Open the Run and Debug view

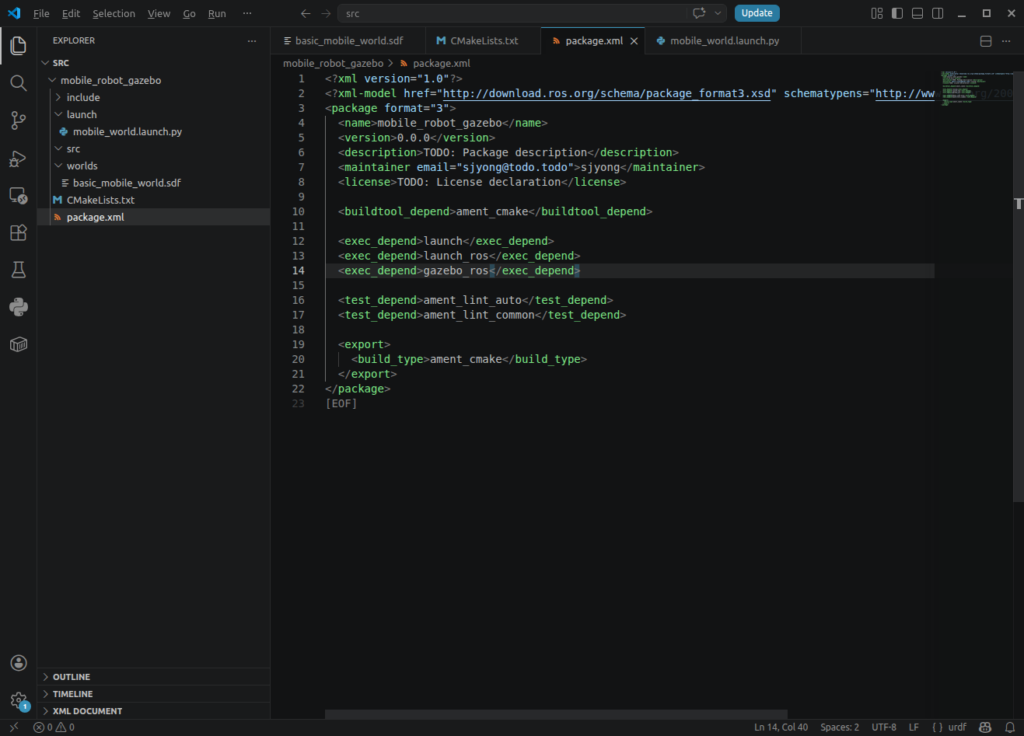click(x=18, y=158)
